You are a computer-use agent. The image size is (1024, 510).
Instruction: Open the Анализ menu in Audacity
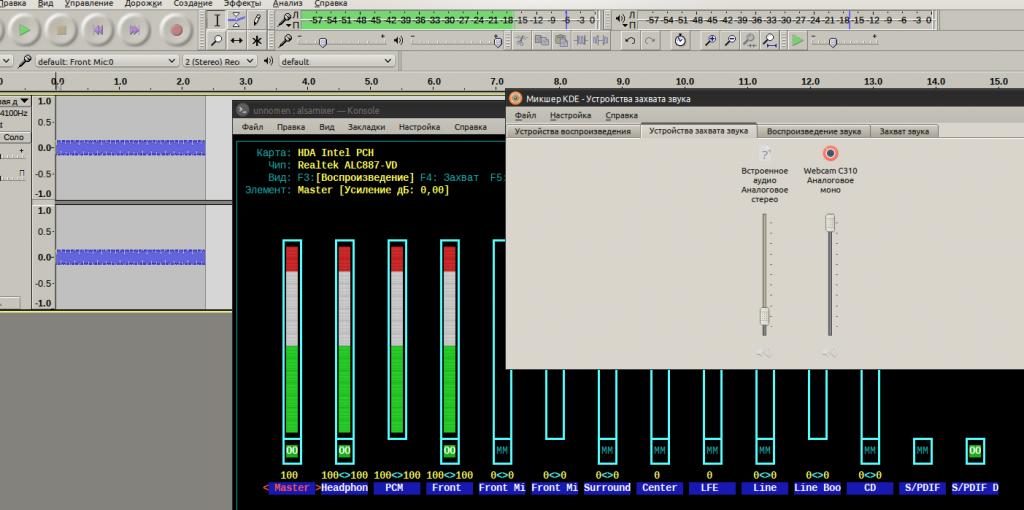pyautogui.click(x=287, y=3)
